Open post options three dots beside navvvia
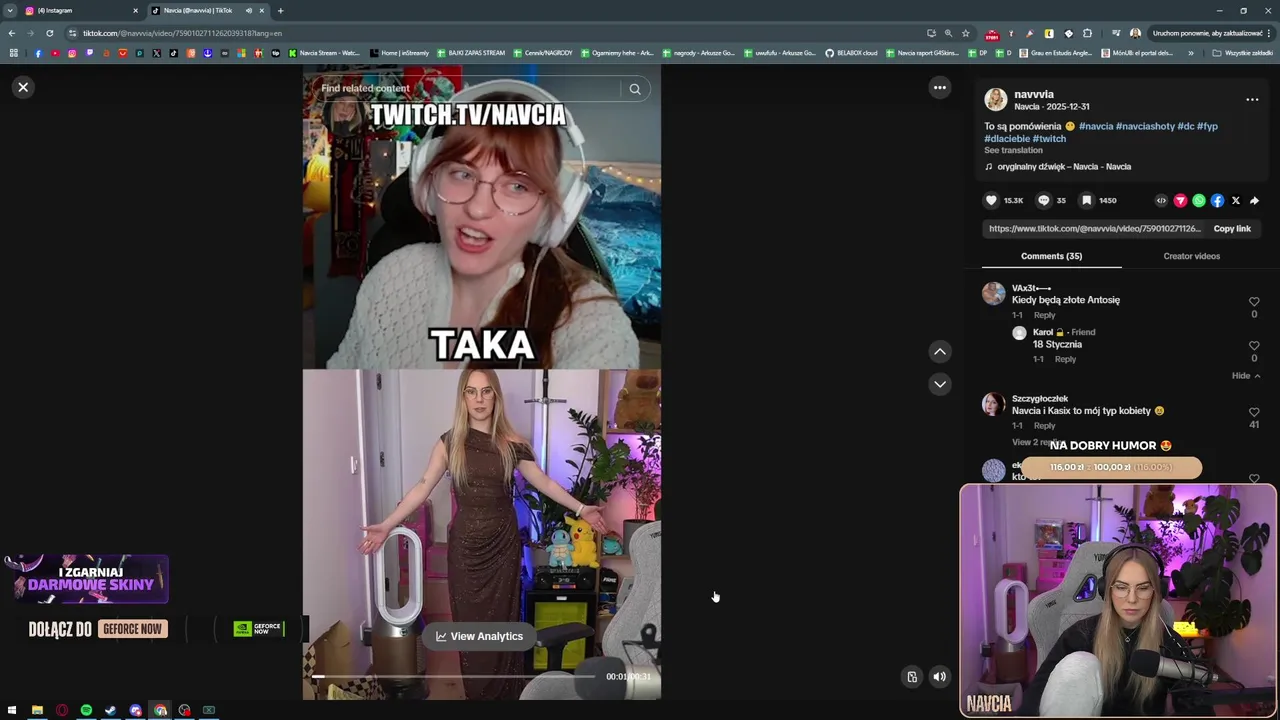 coord(1252,100)
